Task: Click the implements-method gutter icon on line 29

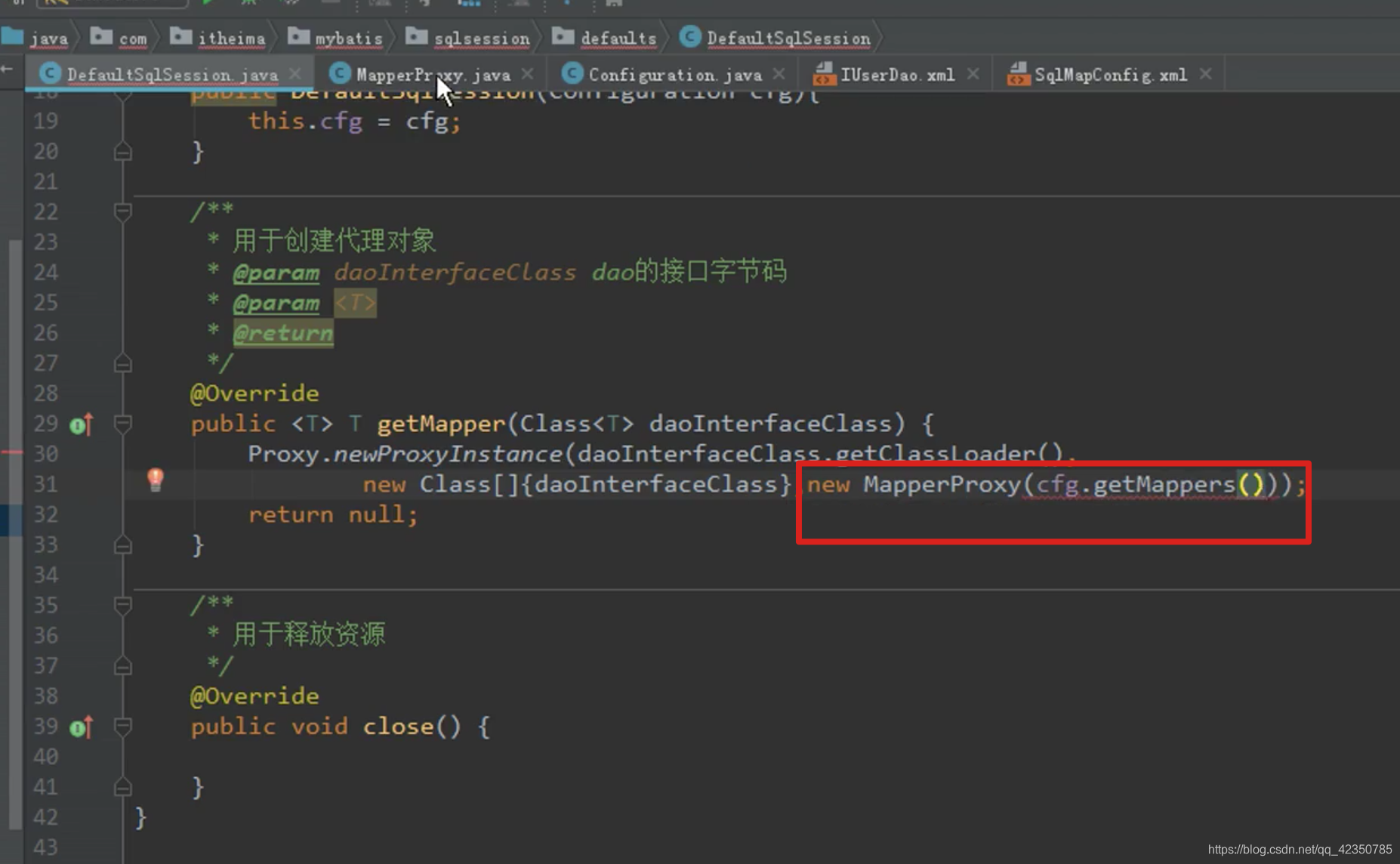Action: click(x=82, y=424)
